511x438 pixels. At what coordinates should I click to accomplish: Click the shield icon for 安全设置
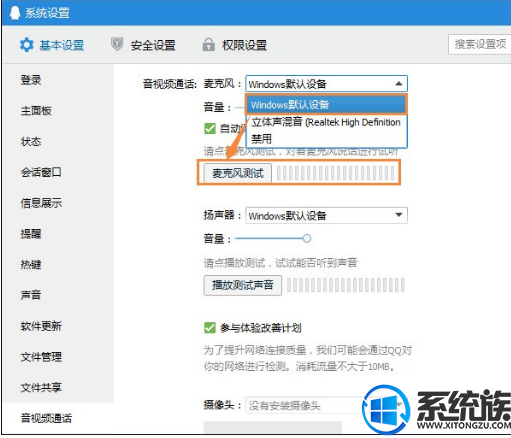(x=117, y=44)
